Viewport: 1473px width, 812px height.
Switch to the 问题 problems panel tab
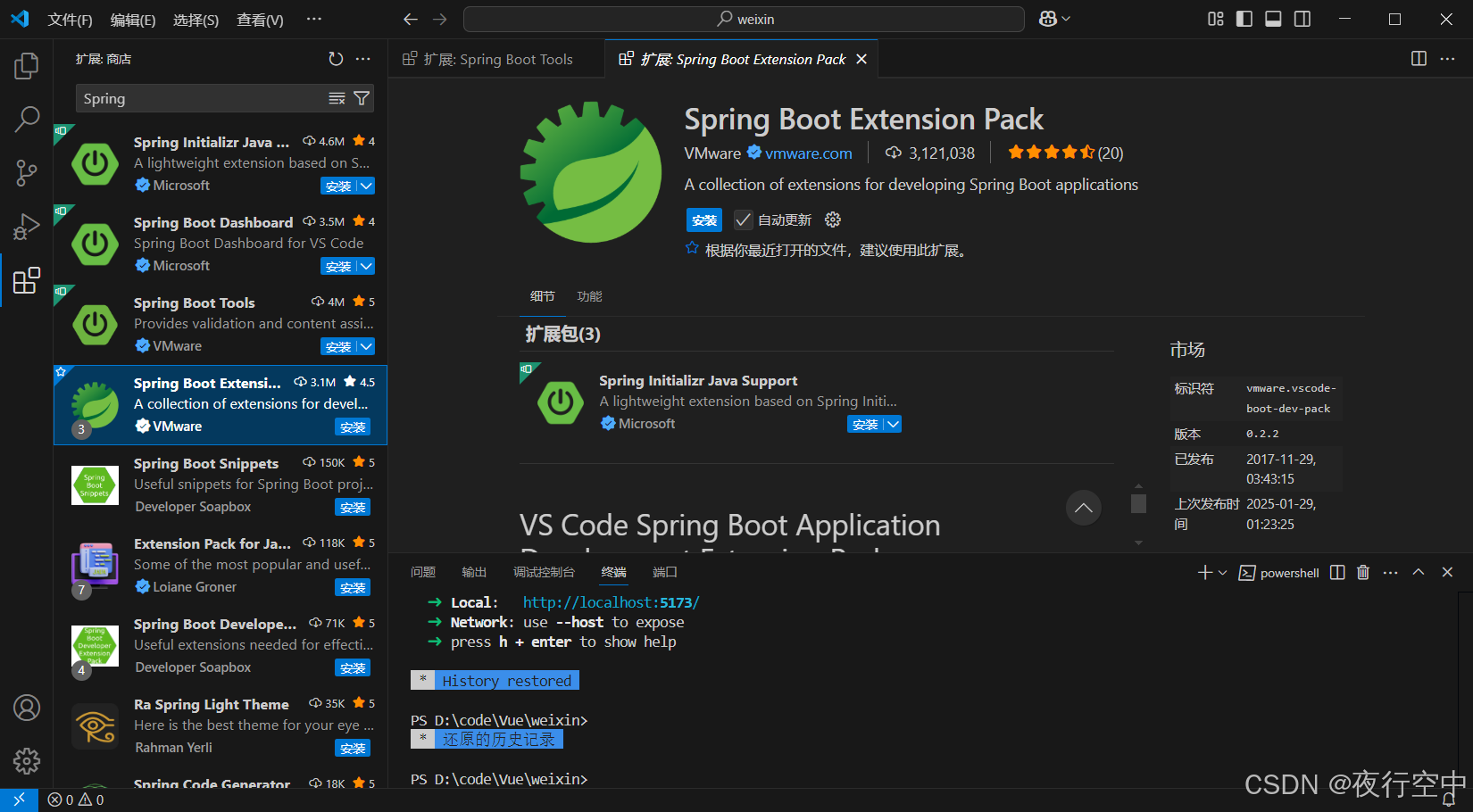423,572
